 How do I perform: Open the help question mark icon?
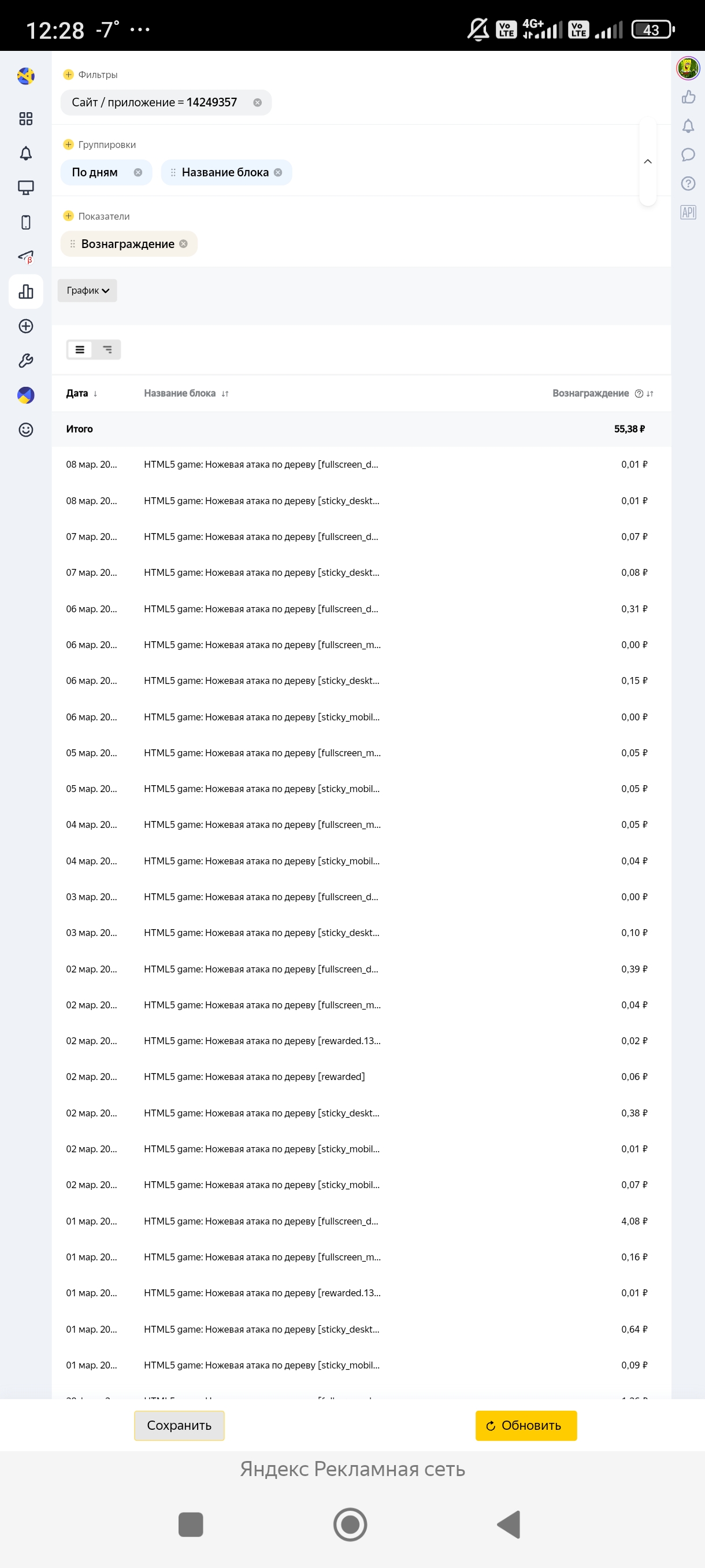pos(688,184)
